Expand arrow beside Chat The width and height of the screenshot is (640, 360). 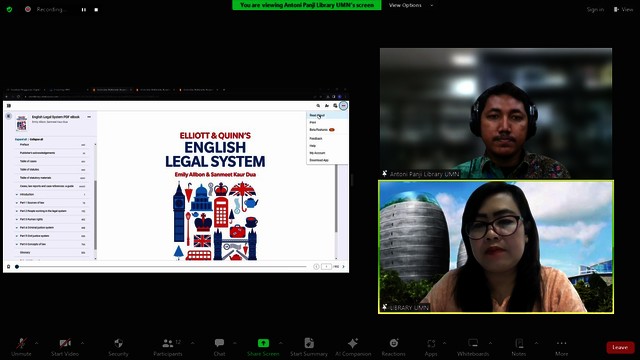pyautogui.click(x=234, y=343)
